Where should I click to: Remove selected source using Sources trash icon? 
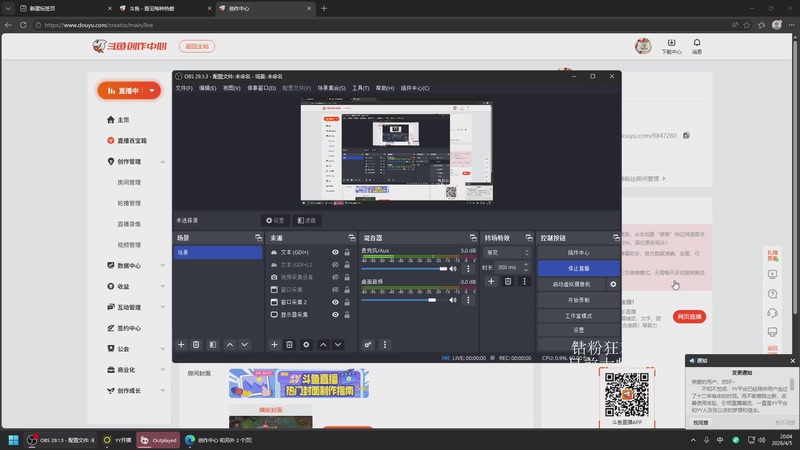click(289, 345)
